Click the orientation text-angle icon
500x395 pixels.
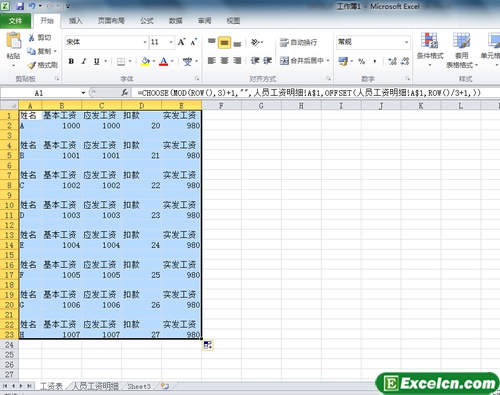tap(255, 42)
